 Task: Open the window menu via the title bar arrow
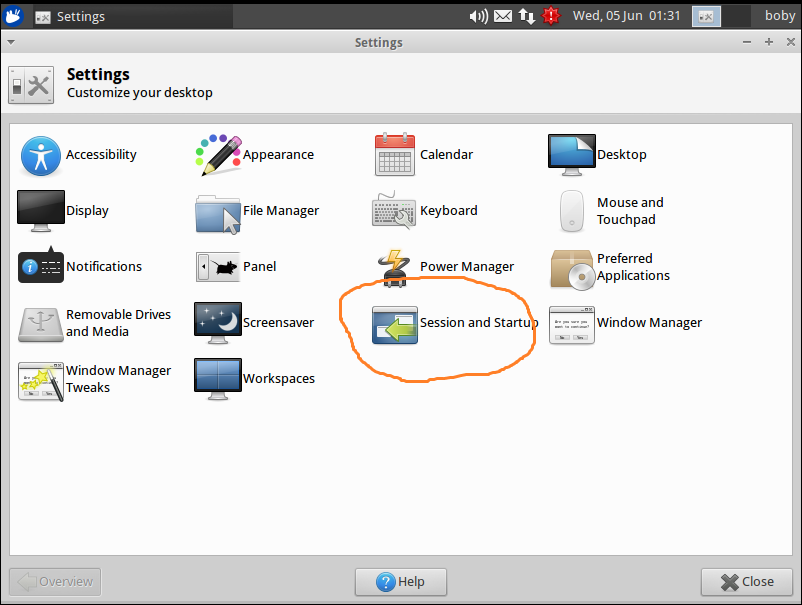click(x=10, y=41)
